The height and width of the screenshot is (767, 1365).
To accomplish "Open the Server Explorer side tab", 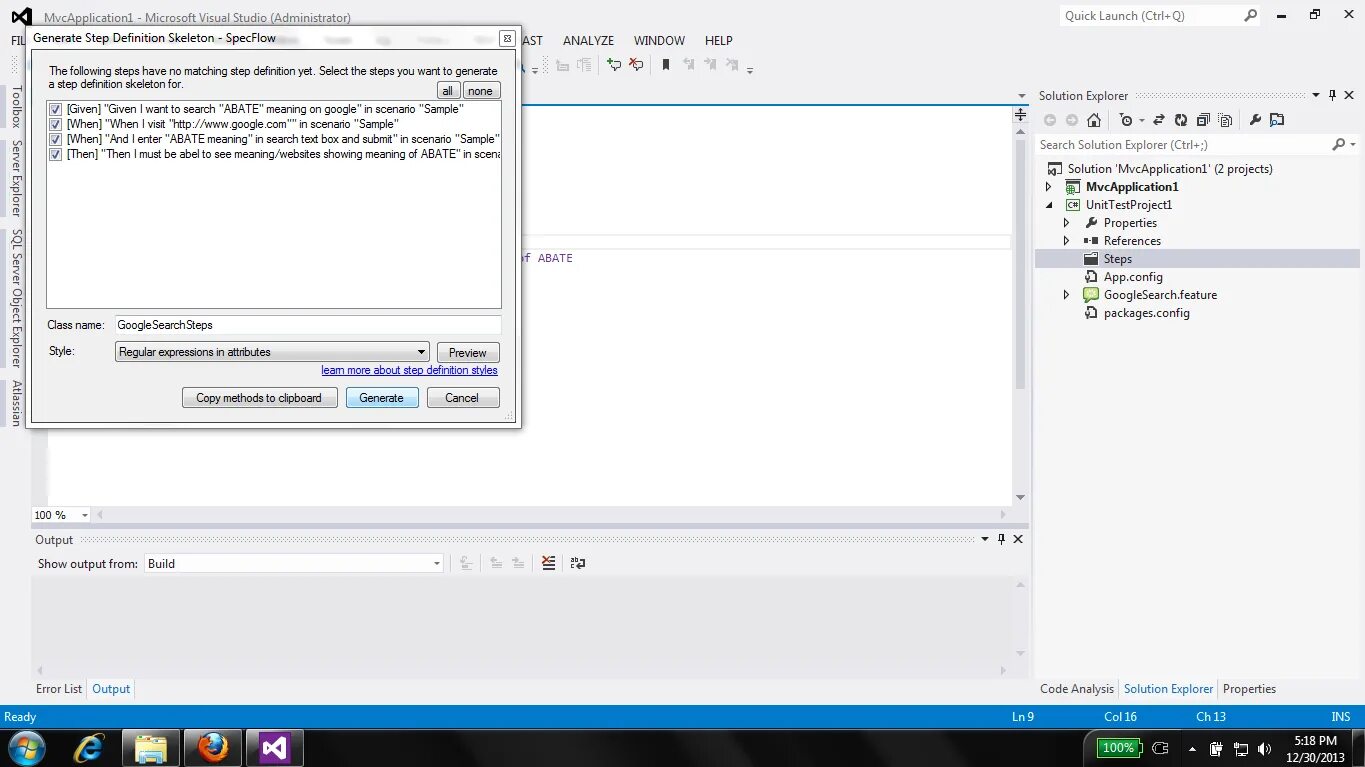I will pos(16,178).
